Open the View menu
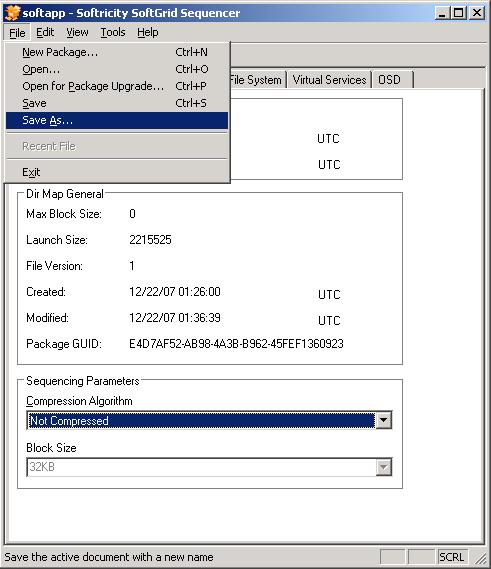 coord(77,33)
